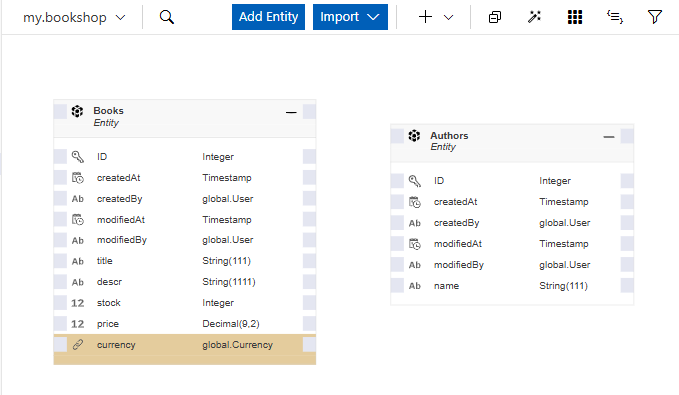Select the descr attribute in Books
The width and height of the screenshot is (679, 395).
[109, 282]
